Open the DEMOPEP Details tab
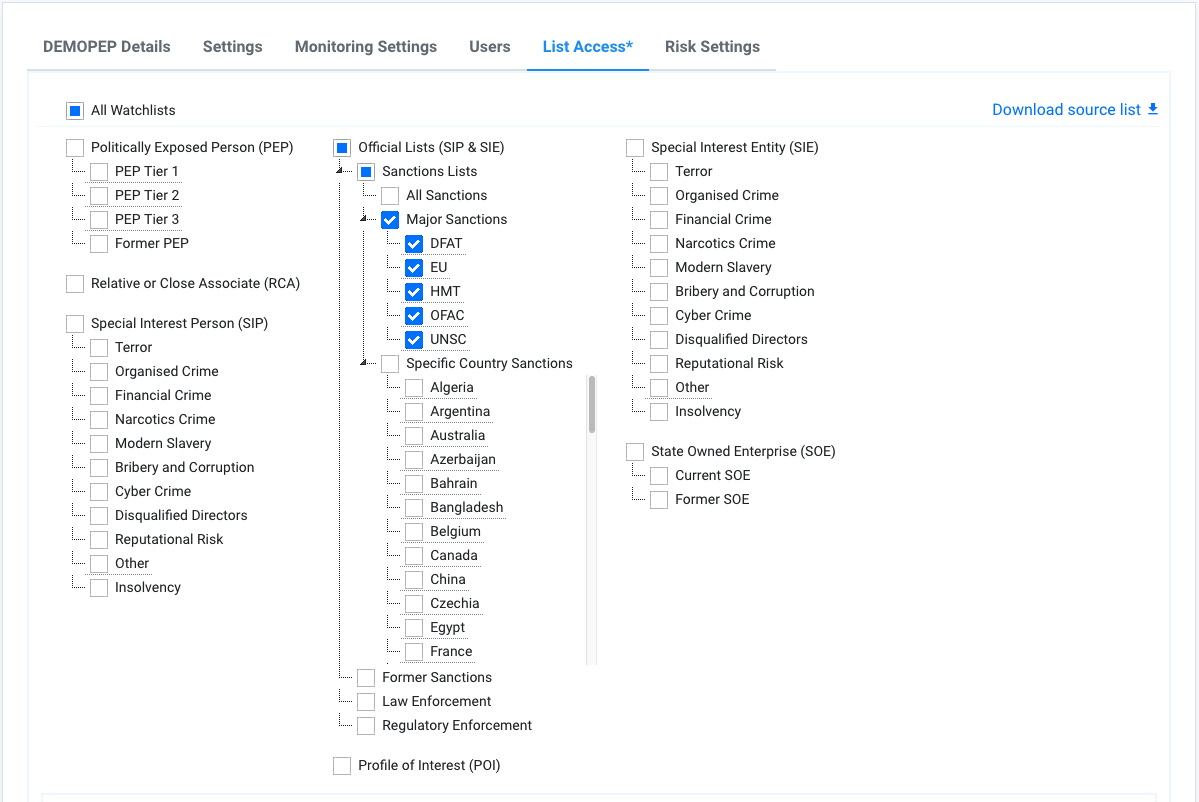 point(107,47)
